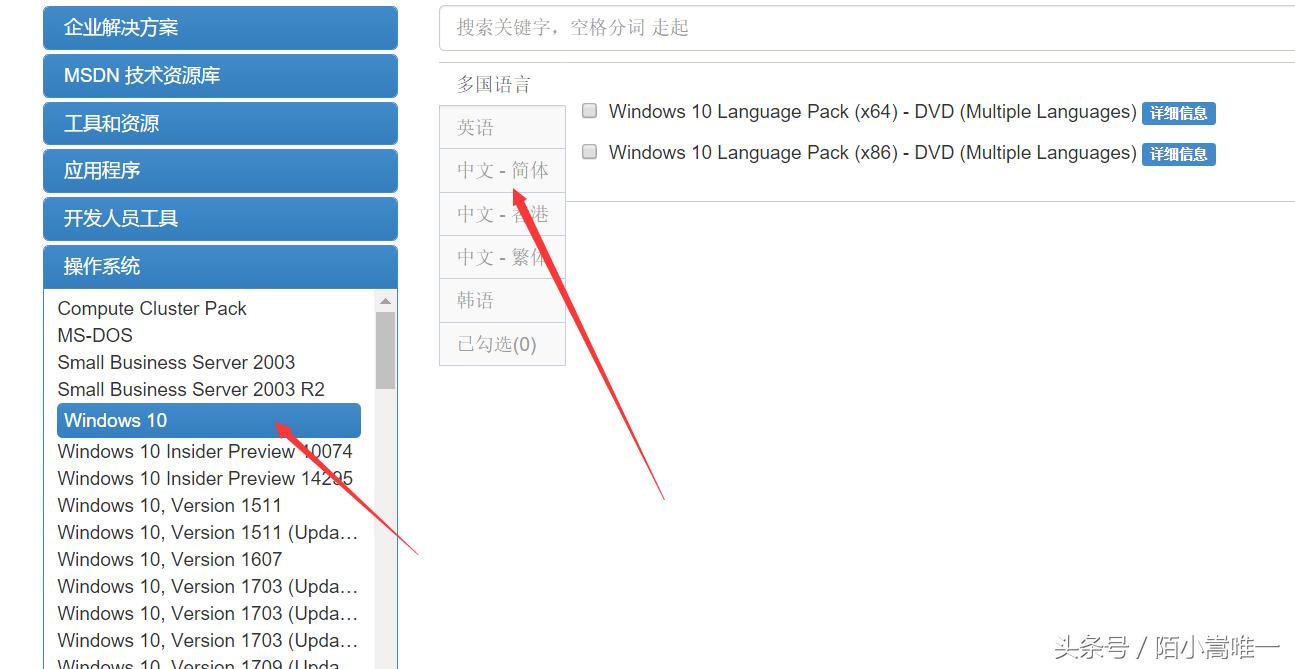
Task: Open the 工具和资源 sidebar section
Action: (x=220, y=124)
